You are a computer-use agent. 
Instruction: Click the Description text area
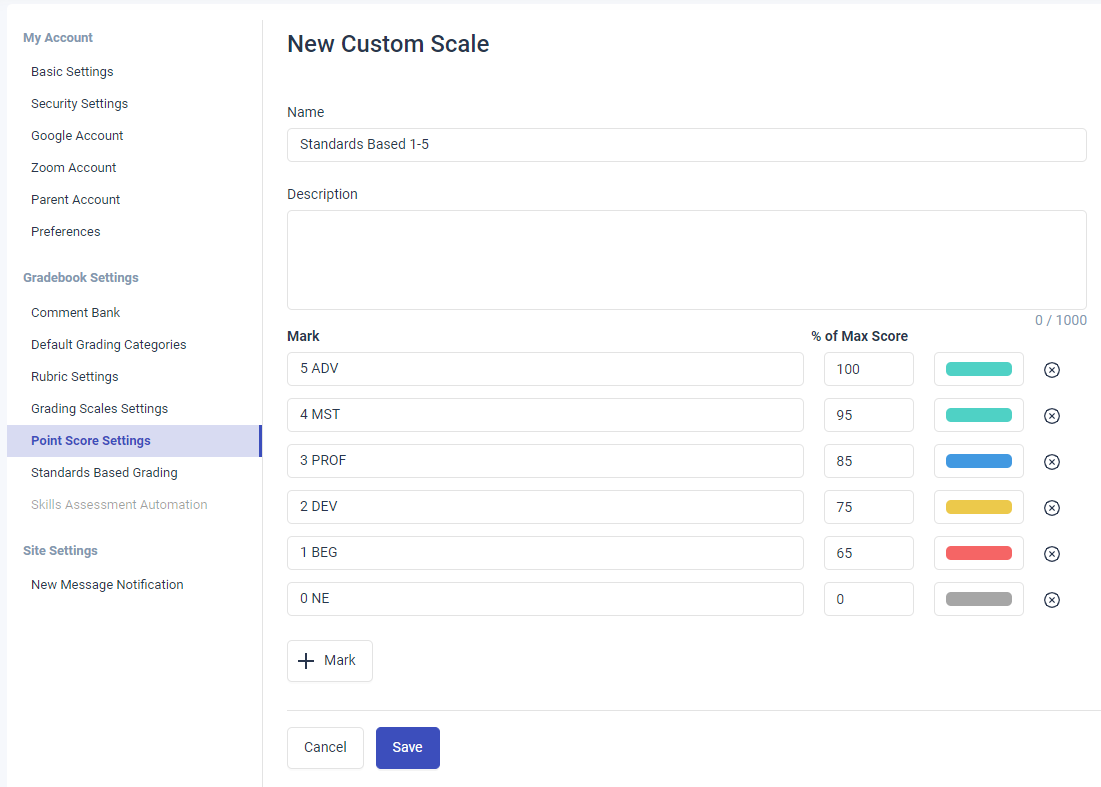point(686,260)
